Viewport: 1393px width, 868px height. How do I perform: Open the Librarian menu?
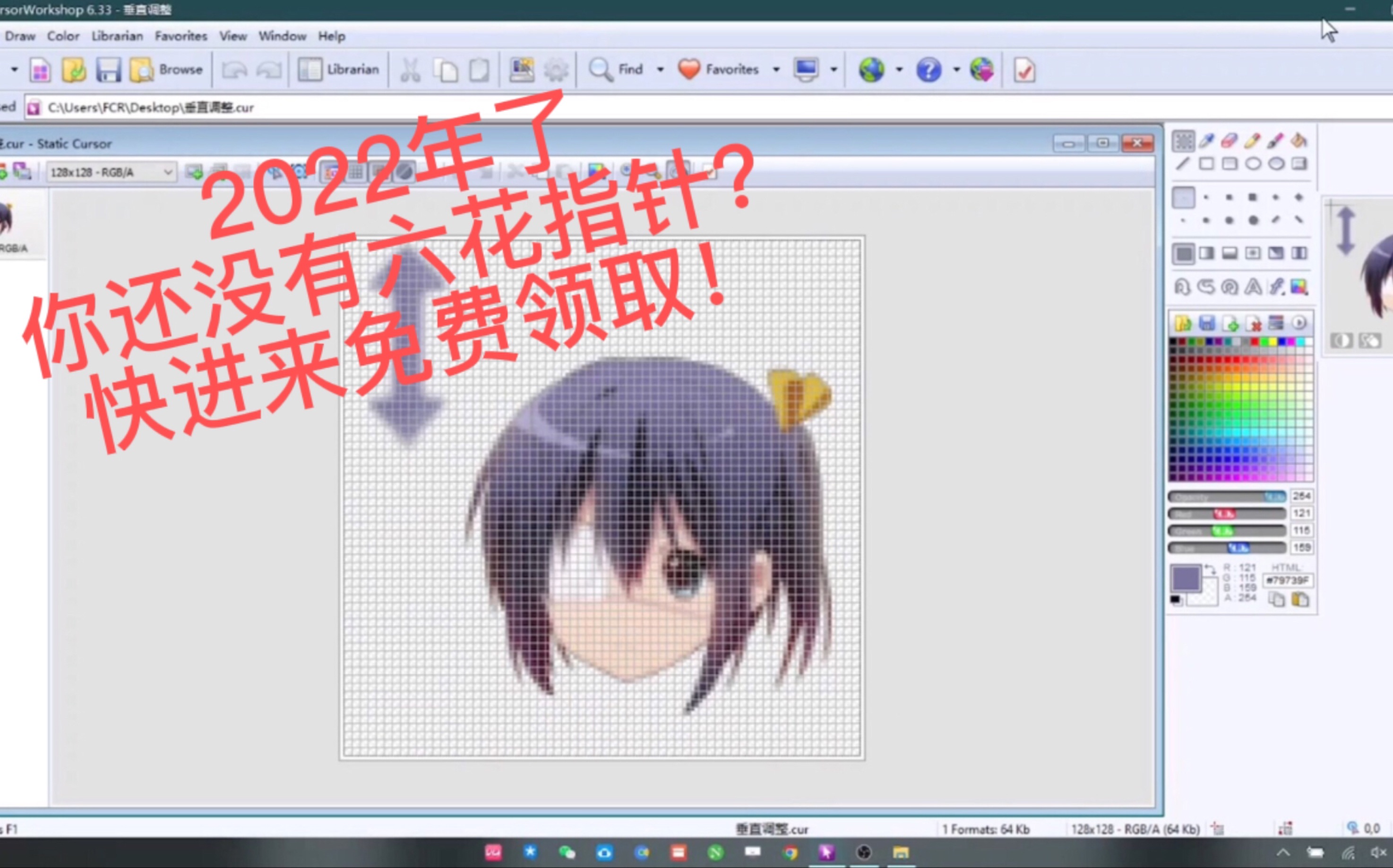[x=117, y=36]
